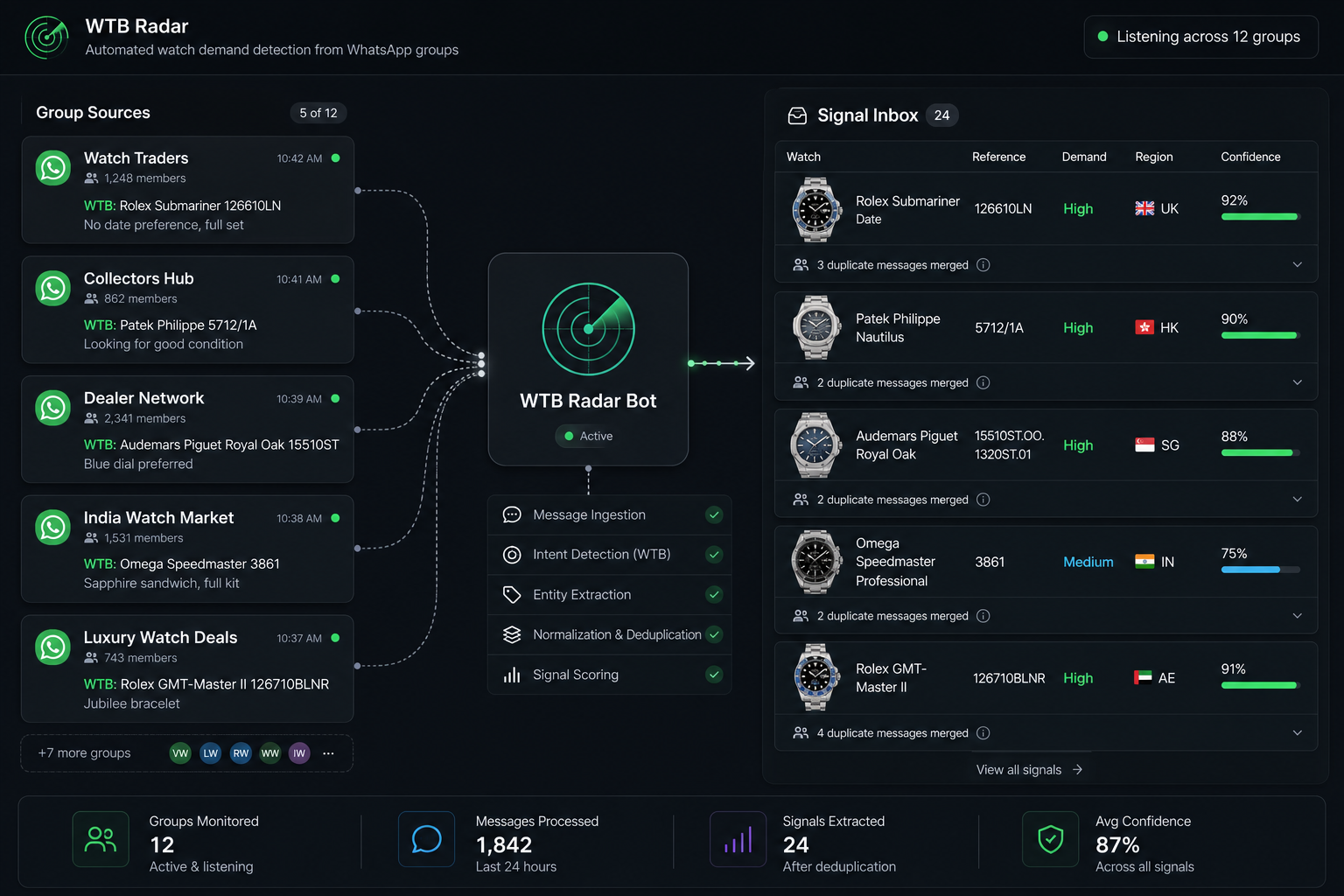Toggle Watch Traders green status dot
Image resolution: width=1344 pixels, height=896 pixels.
[x=335, y=158]
